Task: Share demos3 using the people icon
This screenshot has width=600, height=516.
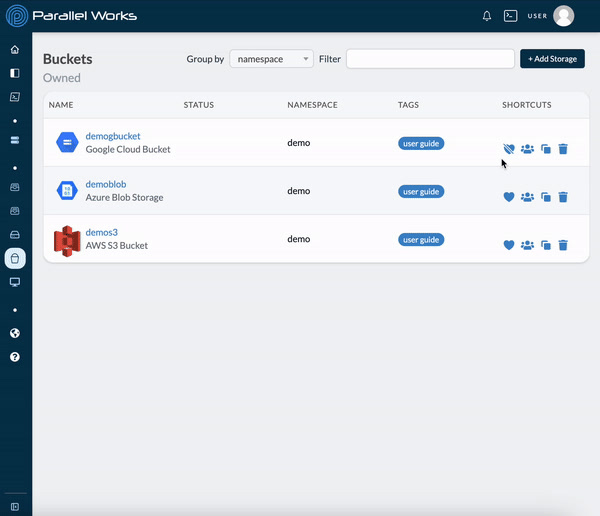Action: click(x=527, y=245)
